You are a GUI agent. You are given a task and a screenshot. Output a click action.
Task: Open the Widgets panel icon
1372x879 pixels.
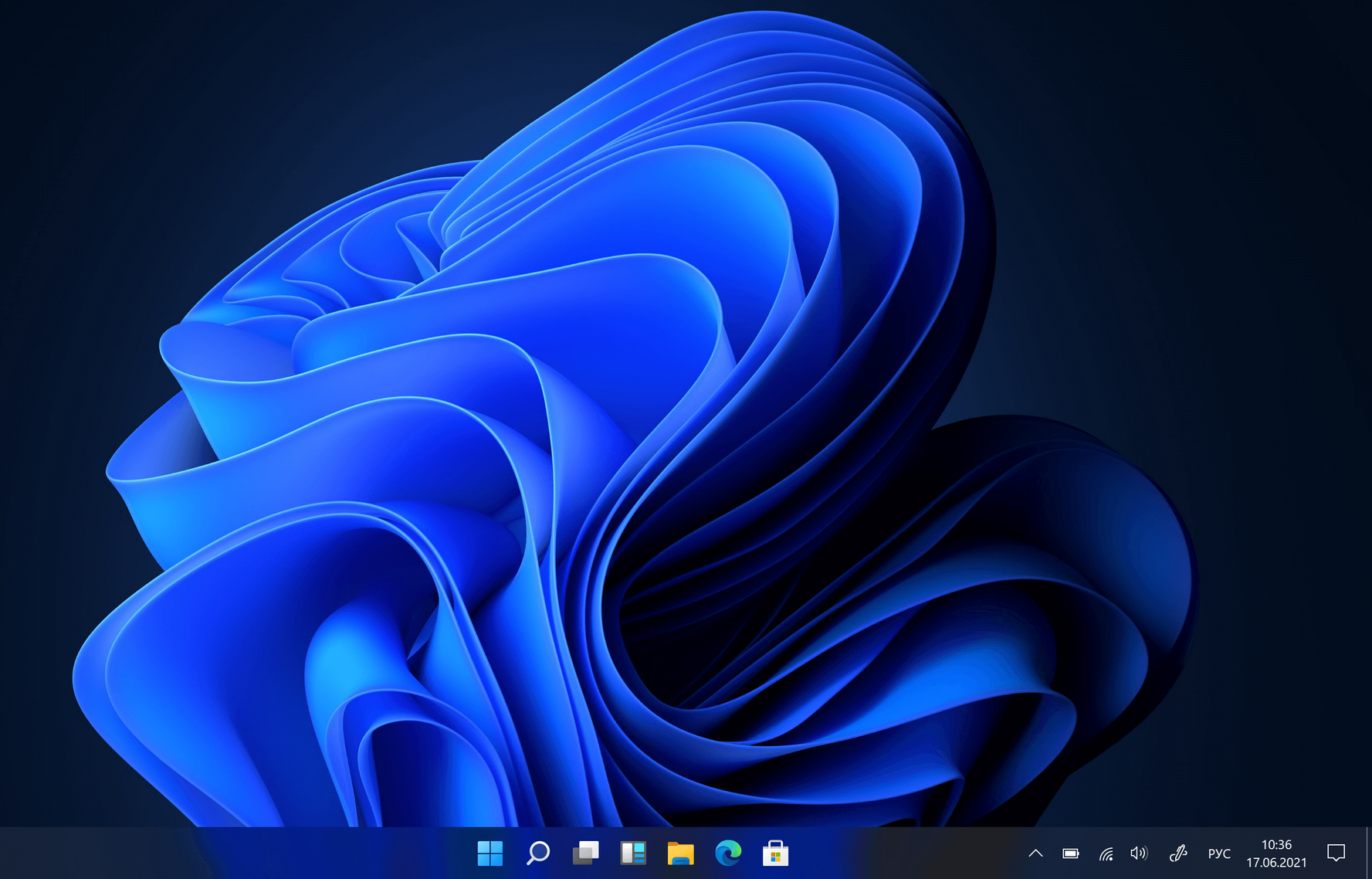coord(633,854)
